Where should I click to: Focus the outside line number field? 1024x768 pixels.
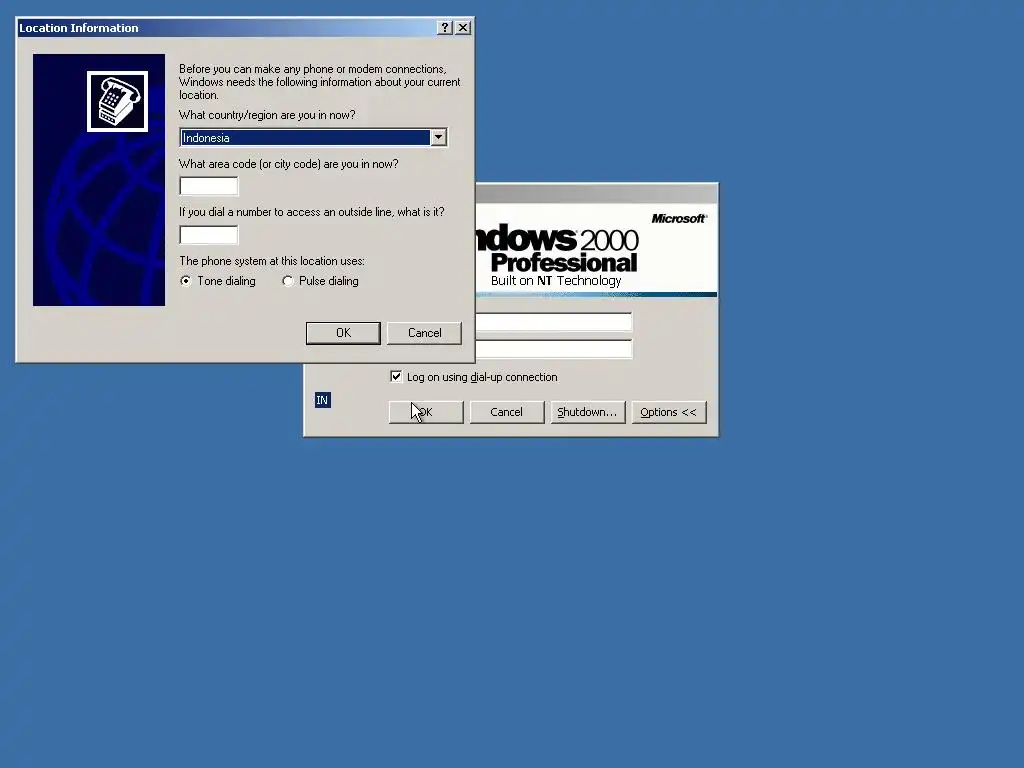coord(209,235)
